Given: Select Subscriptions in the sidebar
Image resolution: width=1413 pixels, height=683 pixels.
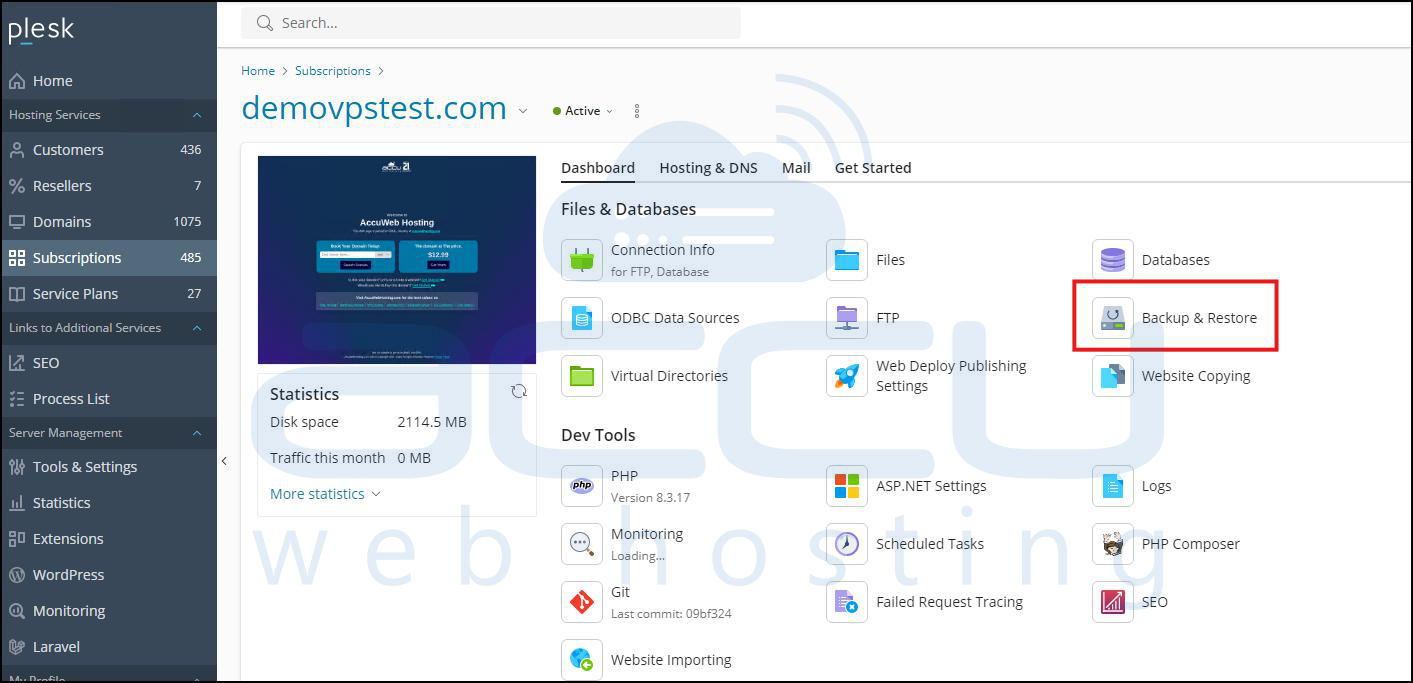Looking at the screenshot, I should tap(108, 258).
